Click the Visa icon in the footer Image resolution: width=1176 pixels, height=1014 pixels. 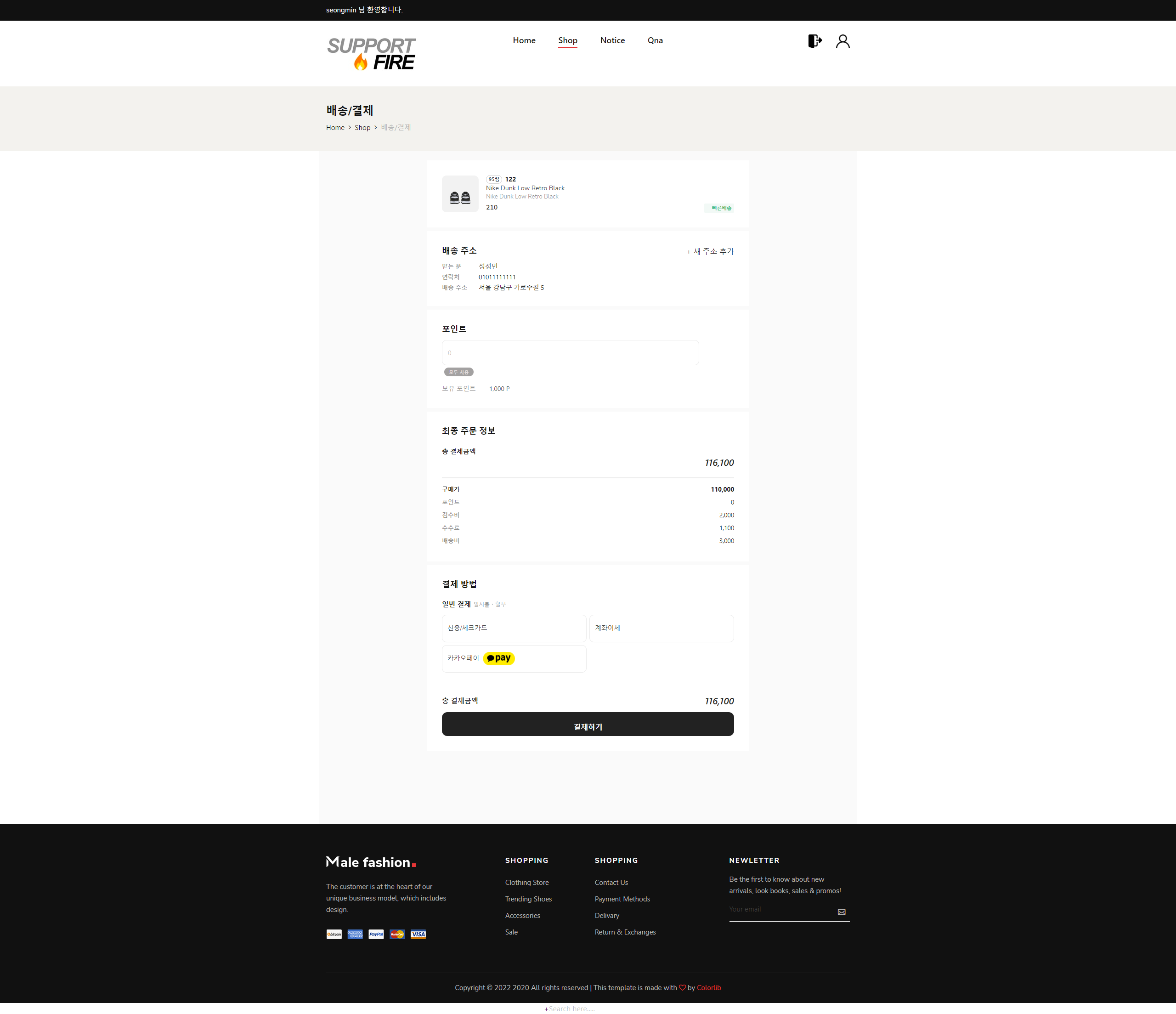(x=418, y=934)
